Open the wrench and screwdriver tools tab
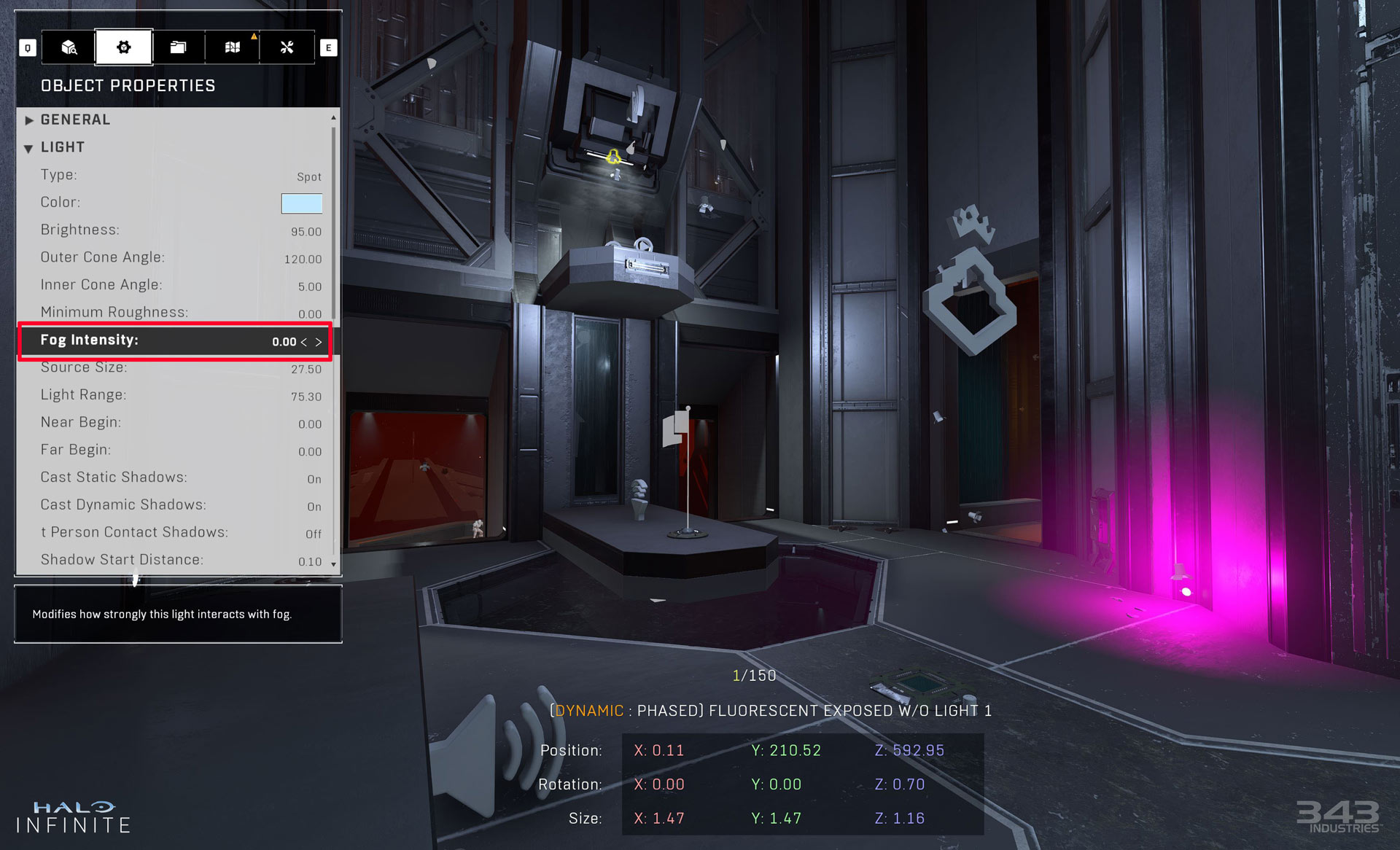 click(287, 47)
